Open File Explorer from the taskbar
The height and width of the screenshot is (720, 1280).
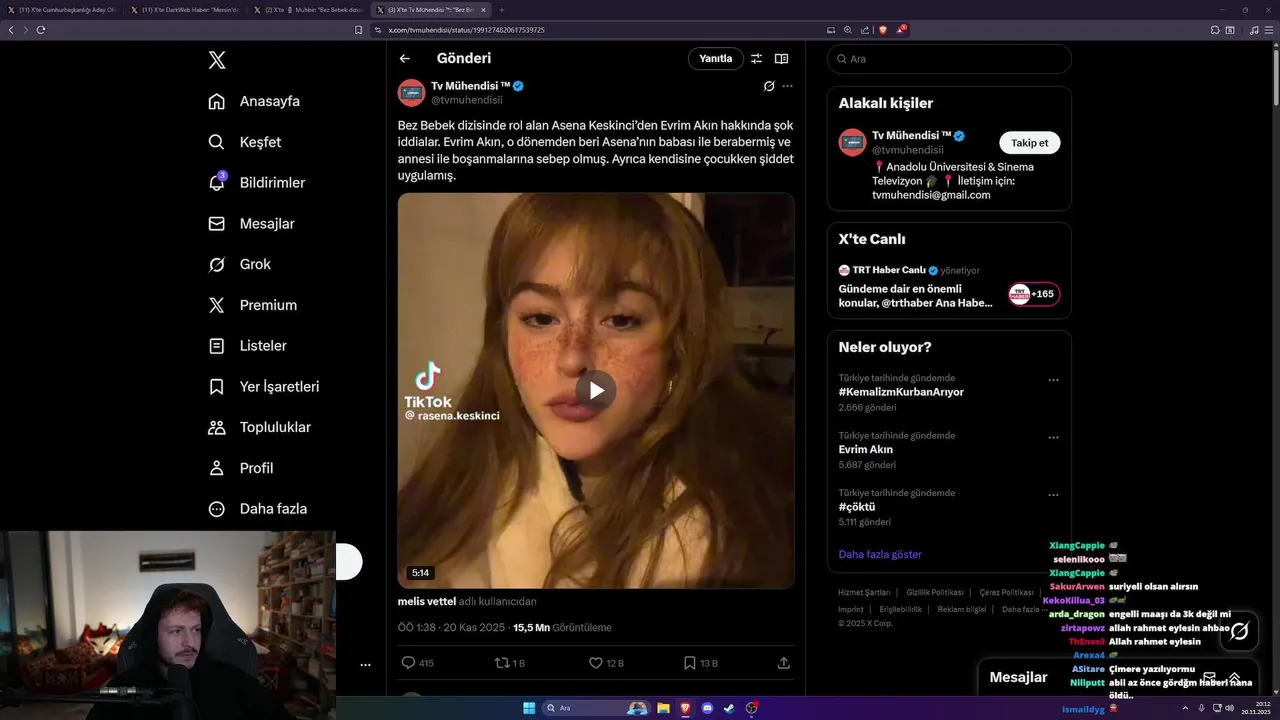pyautogui.click(x=663, y=708)
